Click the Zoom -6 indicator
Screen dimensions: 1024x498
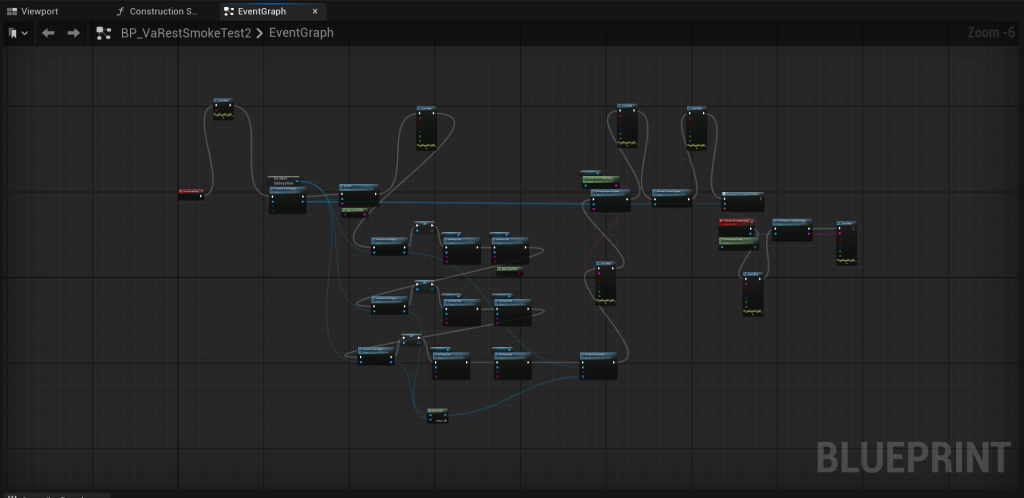[x=991, y=33]
